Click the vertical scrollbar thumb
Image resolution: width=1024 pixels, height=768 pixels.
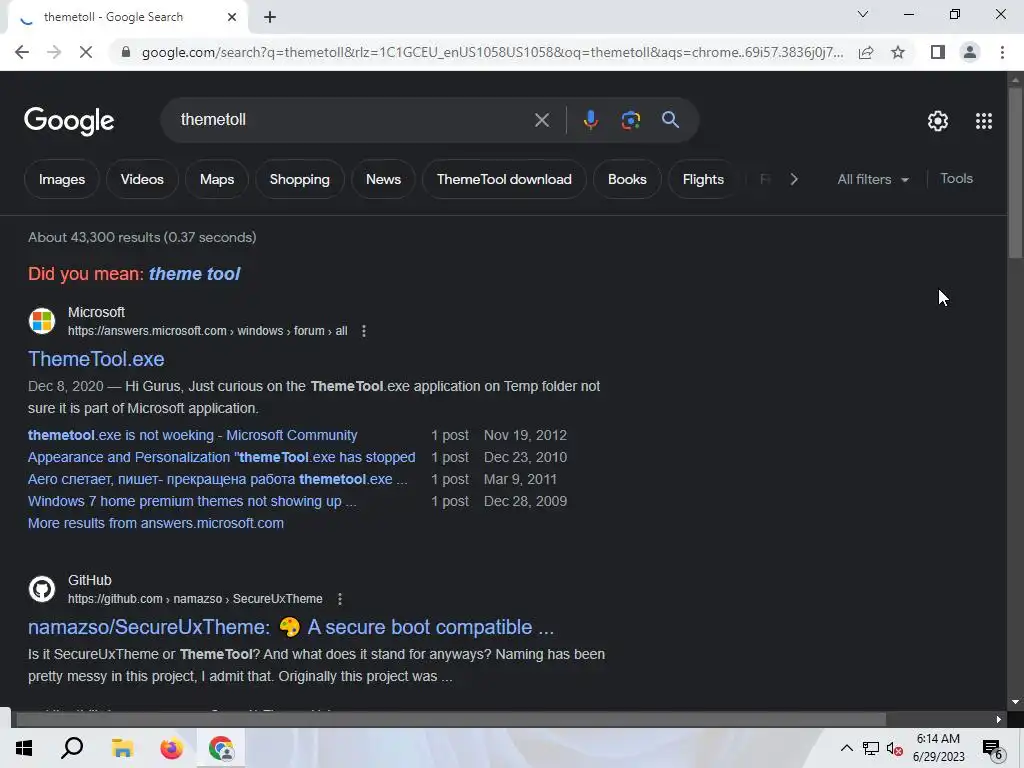pyautogui.click(x=1016, y=172)
